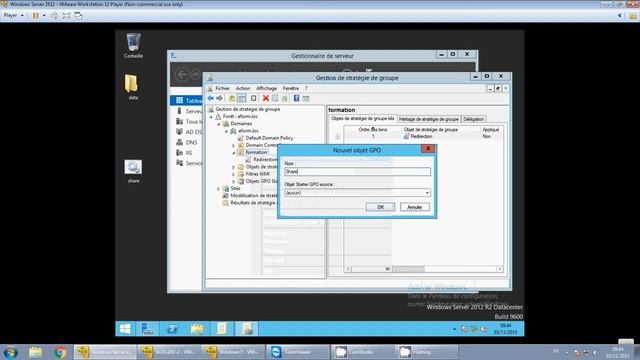The width and height of the screenshot is (640, 360).
Task: Click the Ordre des liens column header
Action: coord(373,129)
